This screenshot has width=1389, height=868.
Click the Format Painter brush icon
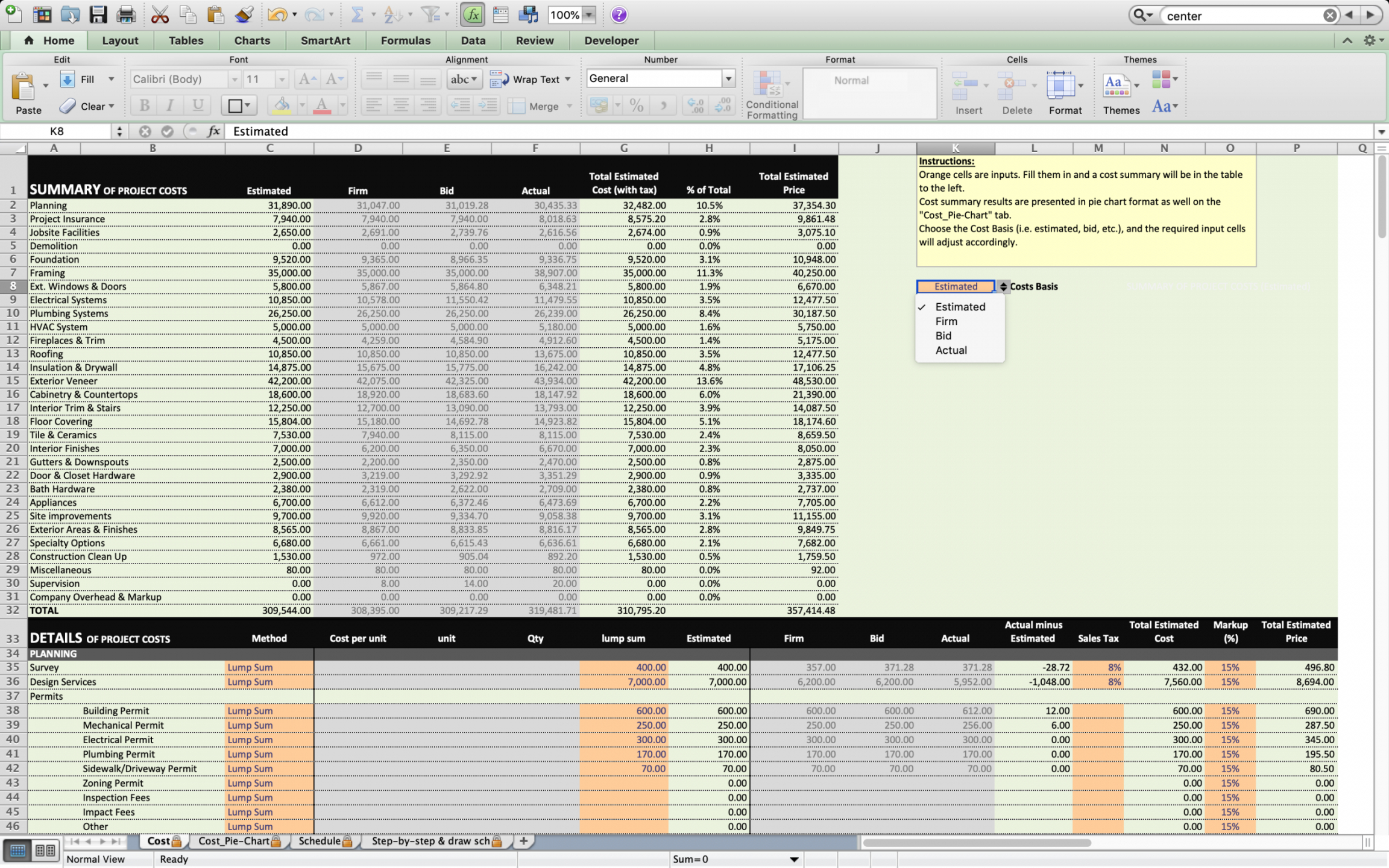244,14
